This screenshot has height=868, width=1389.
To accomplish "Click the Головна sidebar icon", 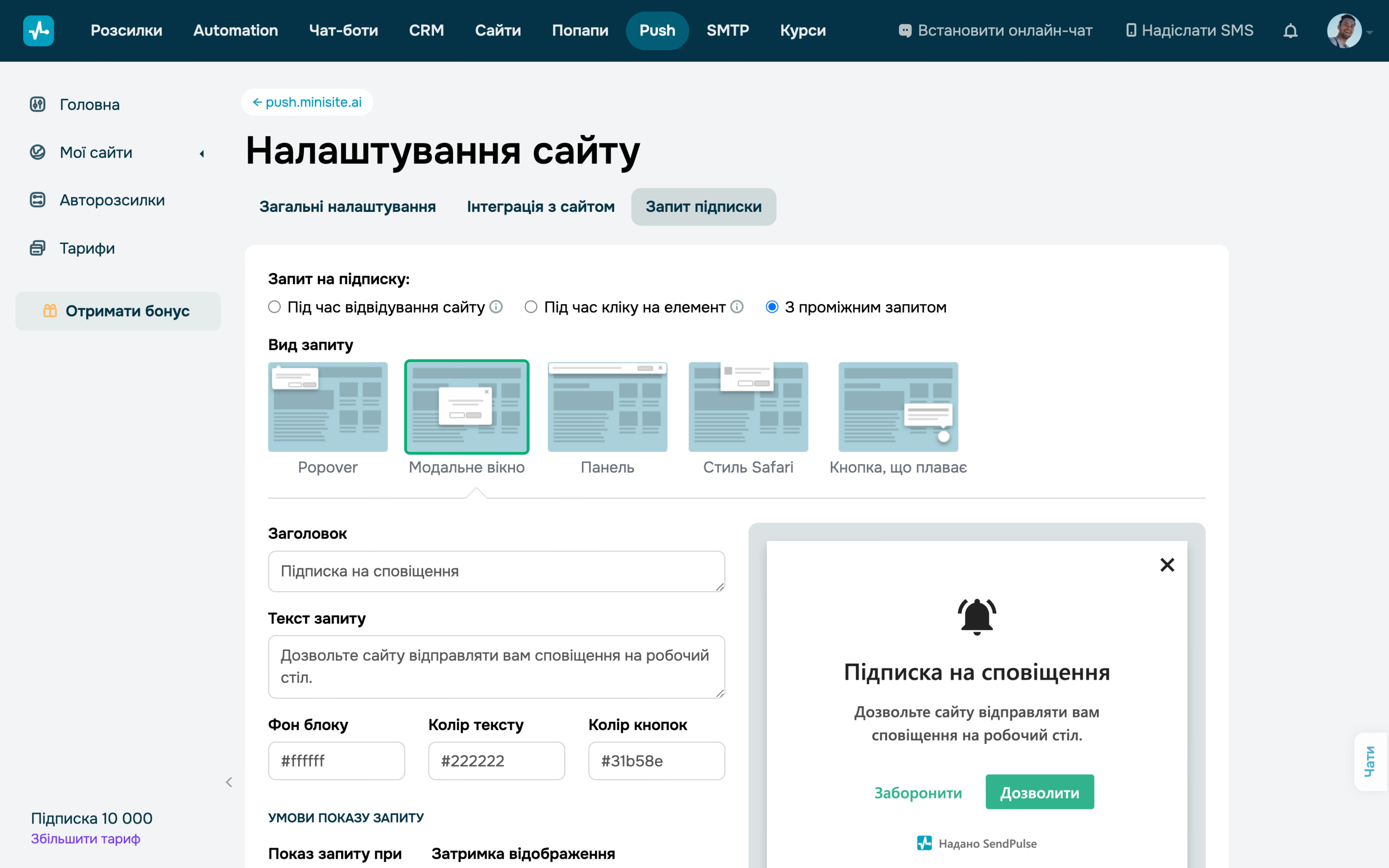I will [37, 105].
